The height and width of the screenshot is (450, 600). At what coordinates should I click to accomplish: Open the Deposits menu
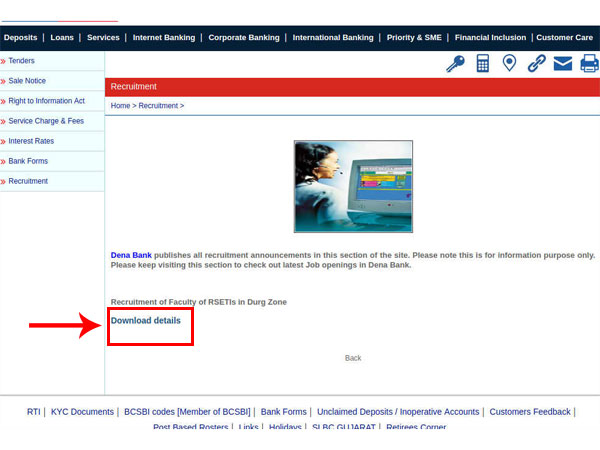click(x=20, y=38)
